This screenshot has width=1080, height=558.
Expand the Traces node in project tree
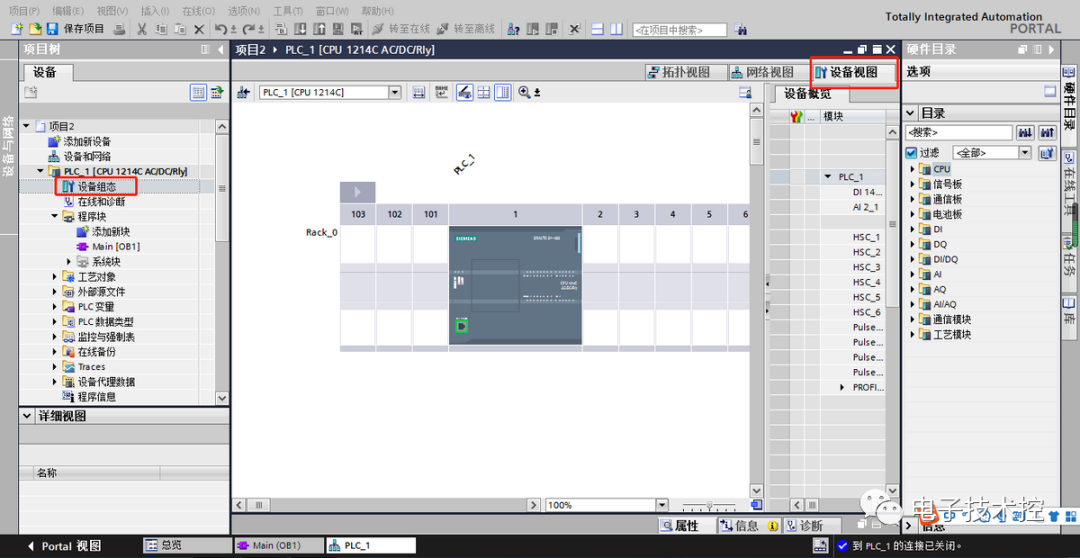point(55,366)
